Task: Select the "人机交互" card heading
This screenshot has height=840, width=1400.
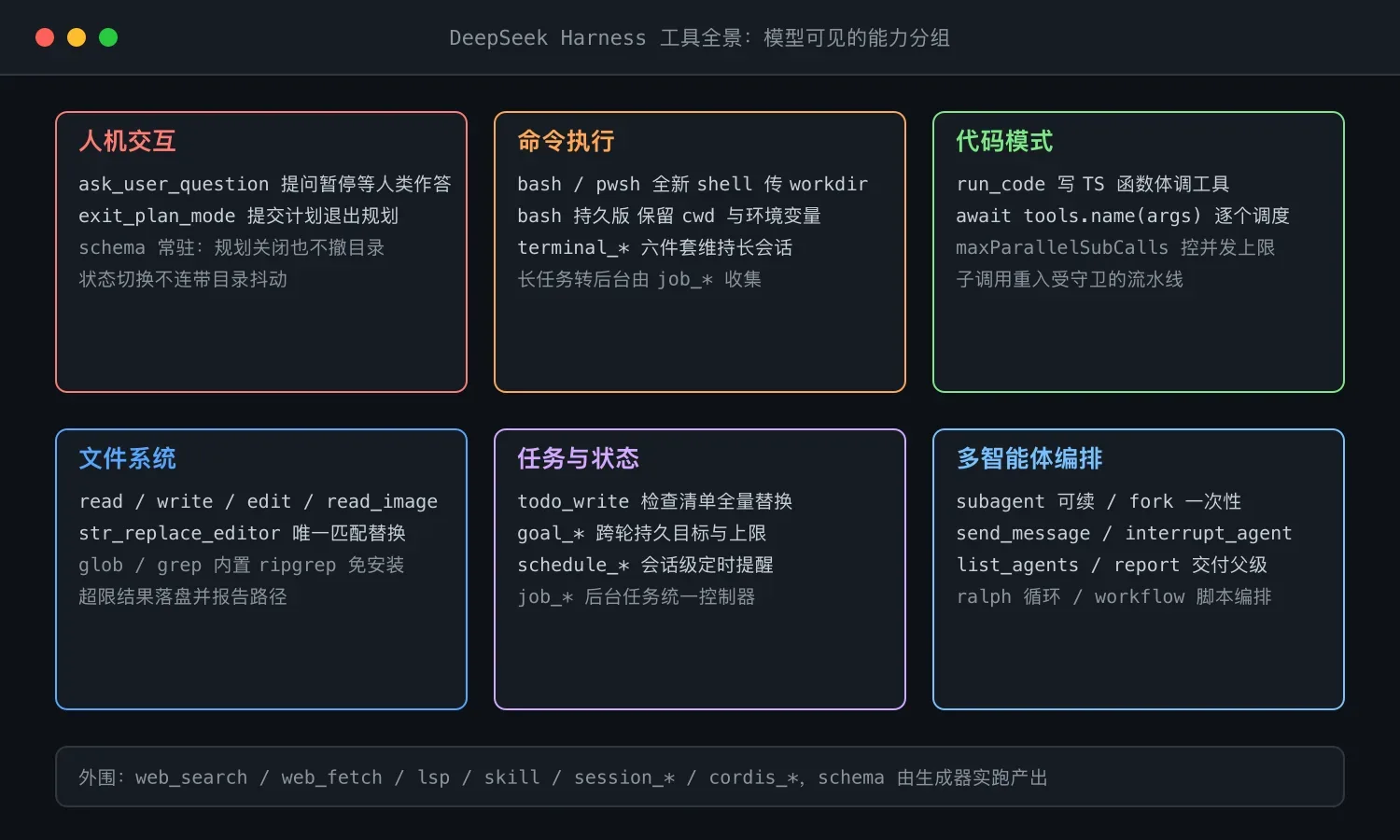Action: pyautogui.click(x=128, y=141)
